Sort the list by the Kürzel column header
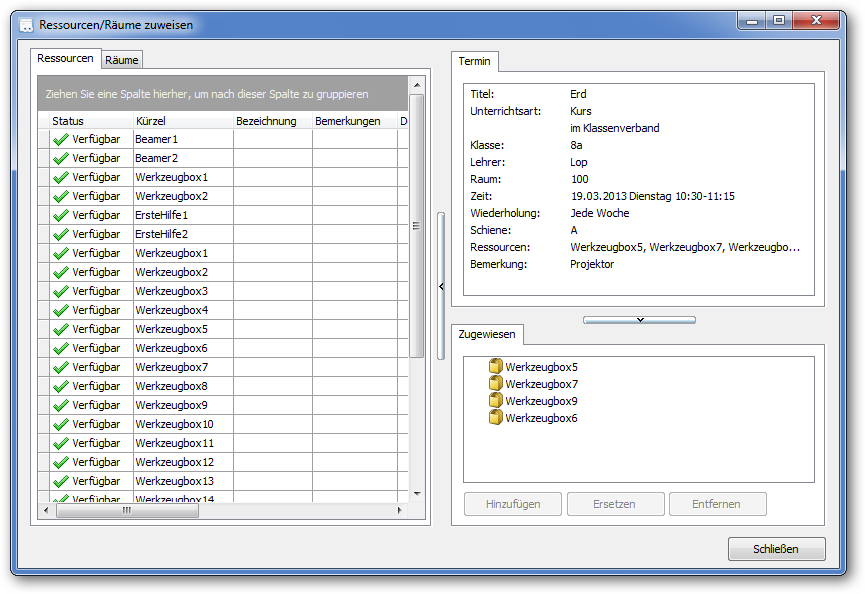865x594 pixels. (x=182, y=121)
